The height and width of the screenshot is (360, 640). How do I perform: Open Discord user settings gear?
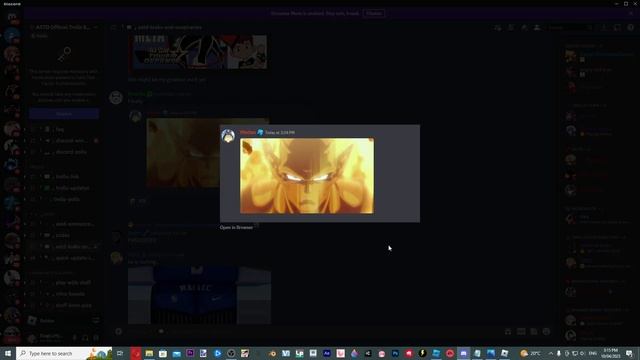coord(96,338)
